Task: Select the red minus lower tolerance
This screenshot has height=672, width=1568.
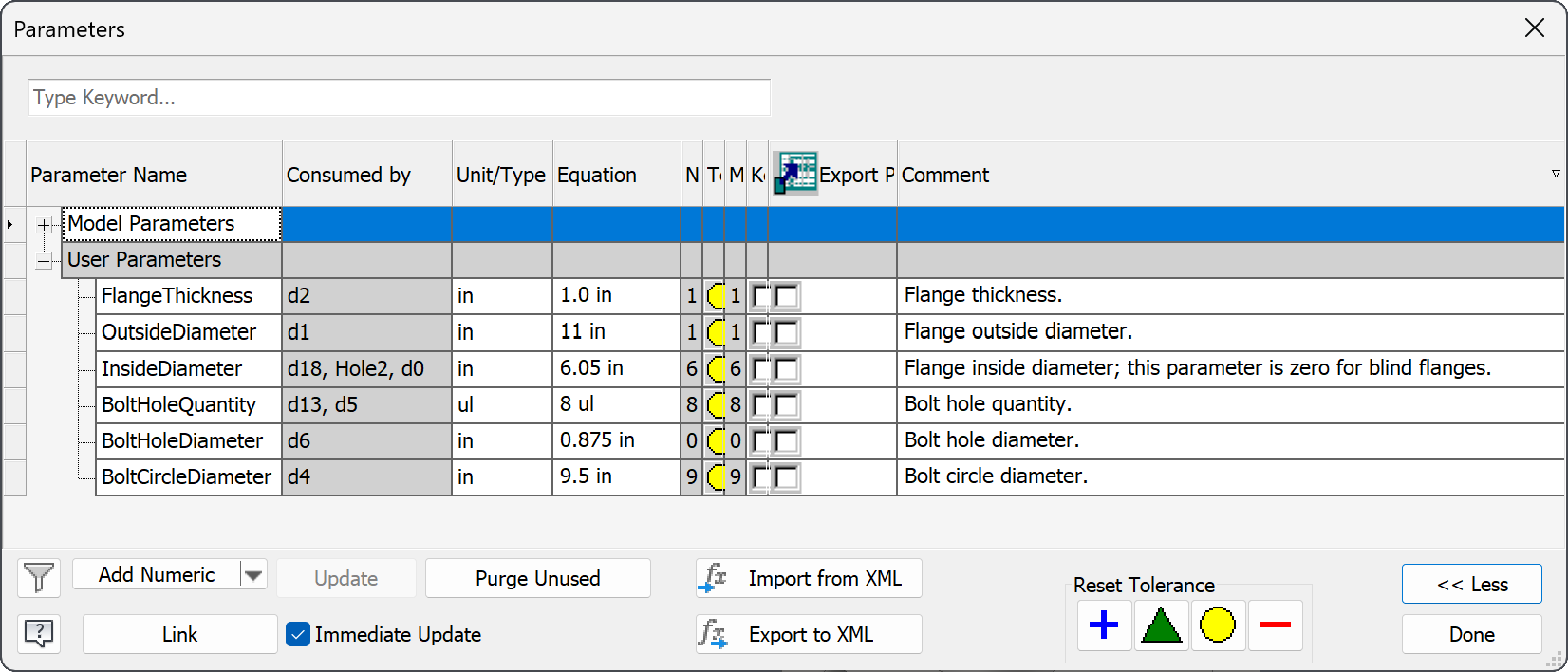Action: [x=1276, y=625]
